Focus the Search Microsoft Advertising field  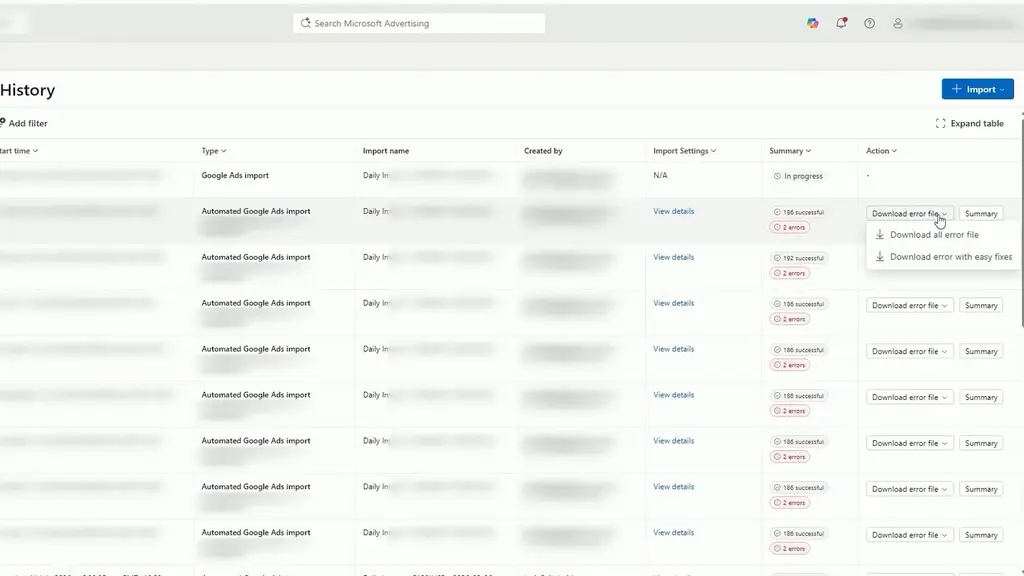click(x=419, y=24)
